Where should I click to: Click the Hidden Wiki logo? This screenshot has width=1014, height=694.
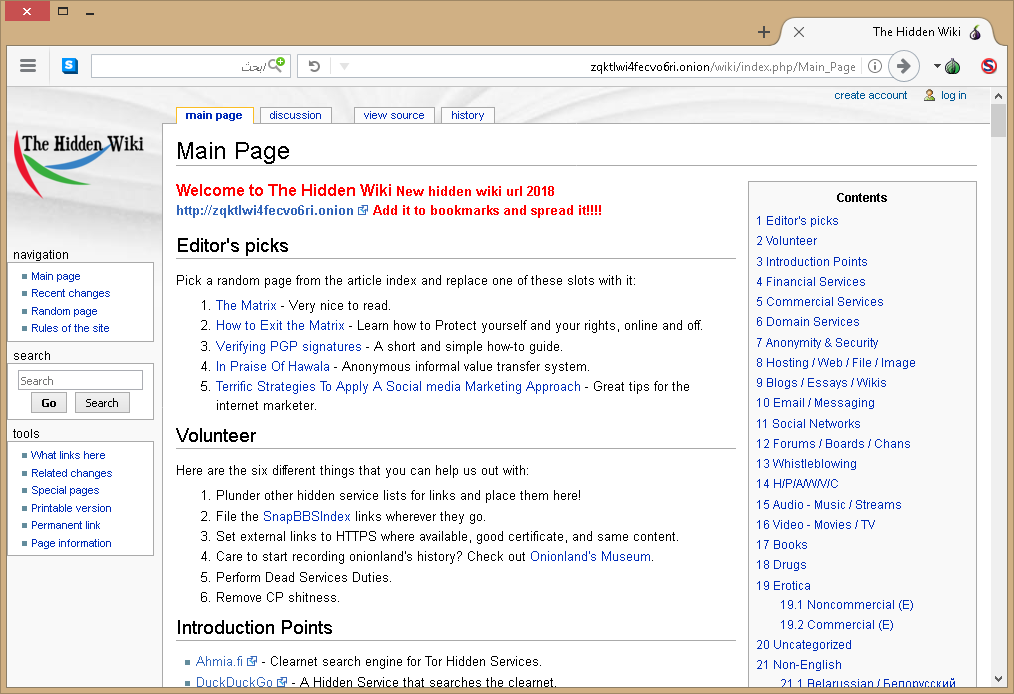(81, 164)
